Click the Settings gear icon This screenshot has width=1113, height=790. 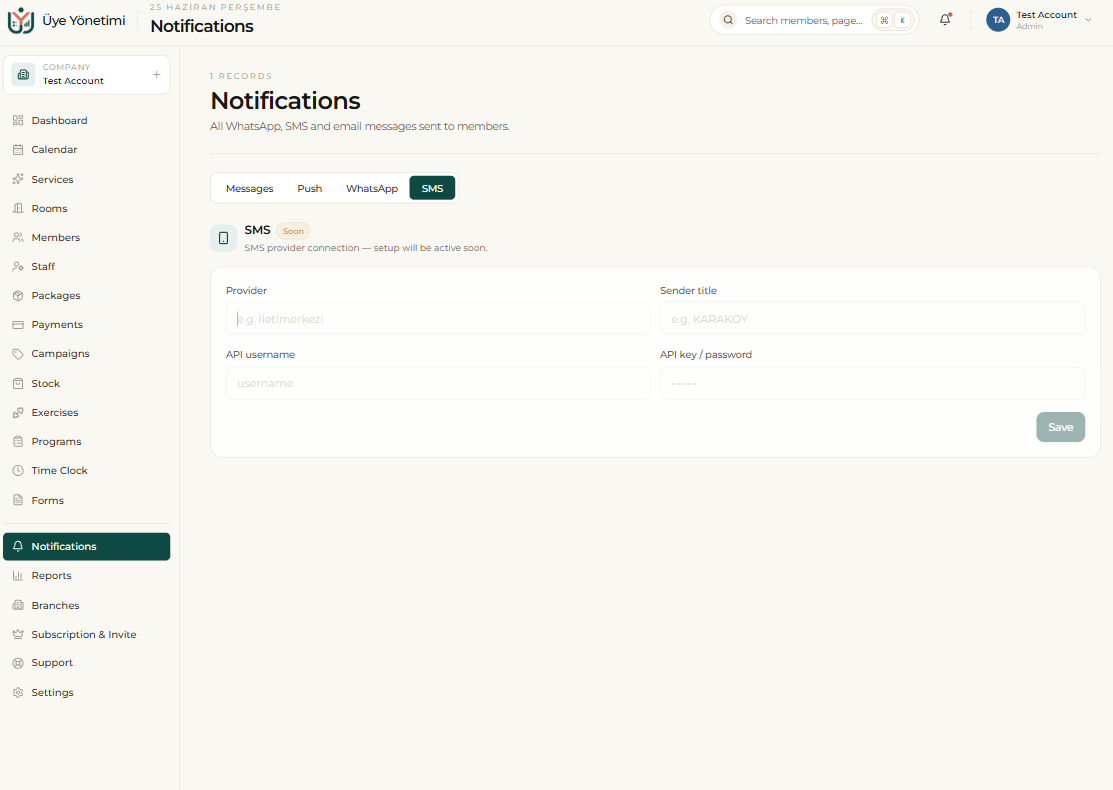tap(18, 693)
